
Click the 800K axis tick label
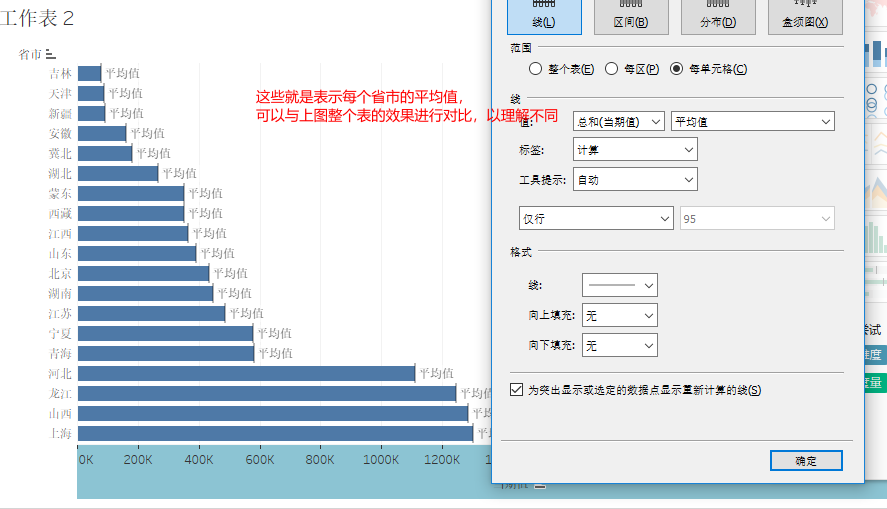tap(320, 460)
